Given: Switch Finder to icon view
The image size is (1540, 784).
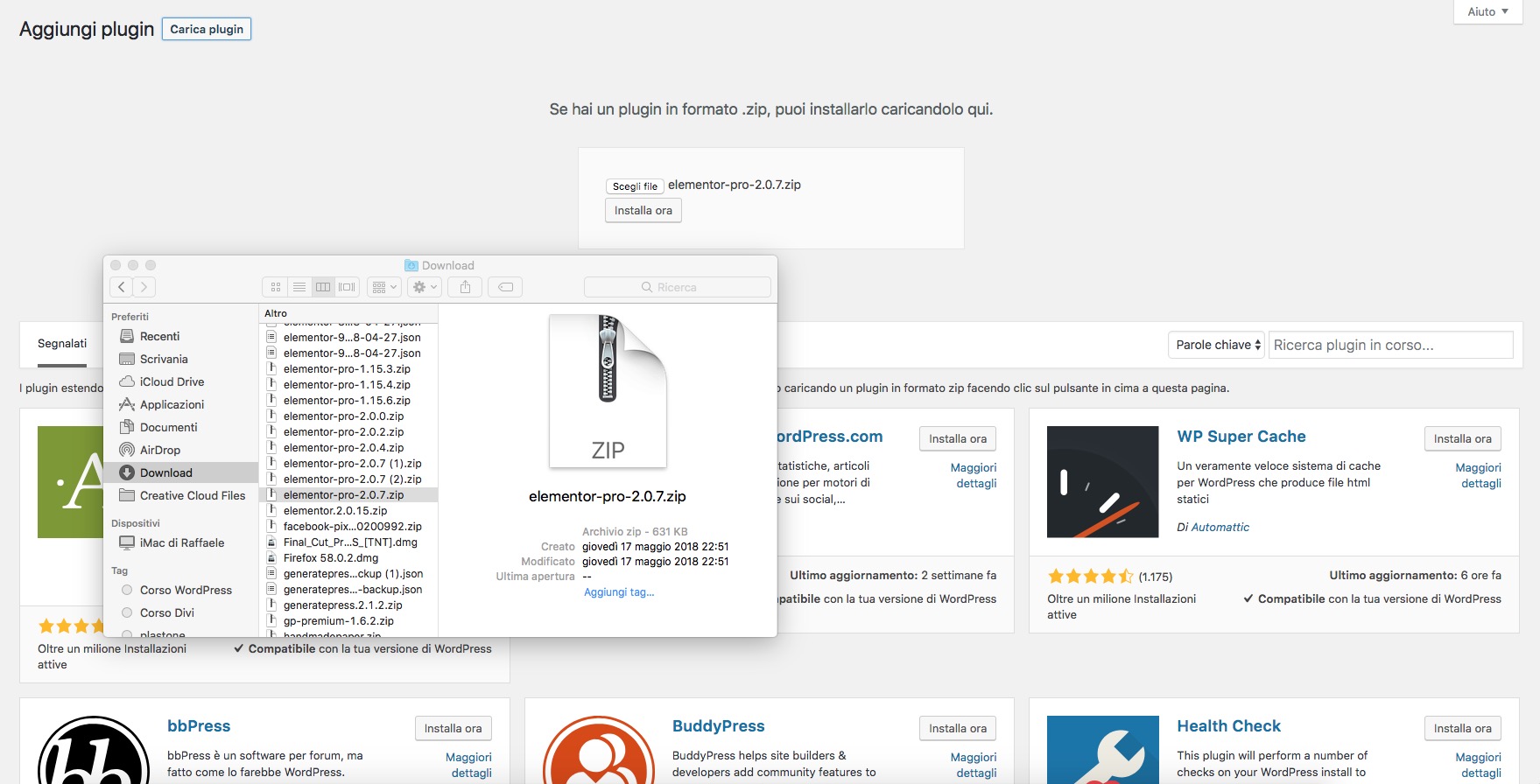Looking at the screenshot, I should (276, 287).
